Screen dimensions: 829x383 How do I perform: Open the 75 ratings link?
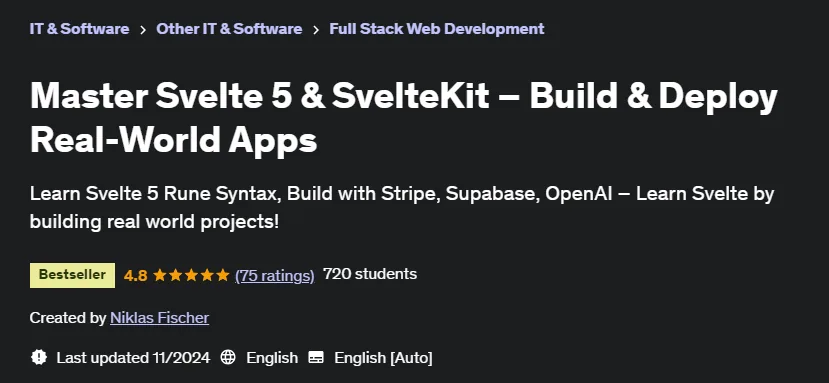click(x=275, y=276)
